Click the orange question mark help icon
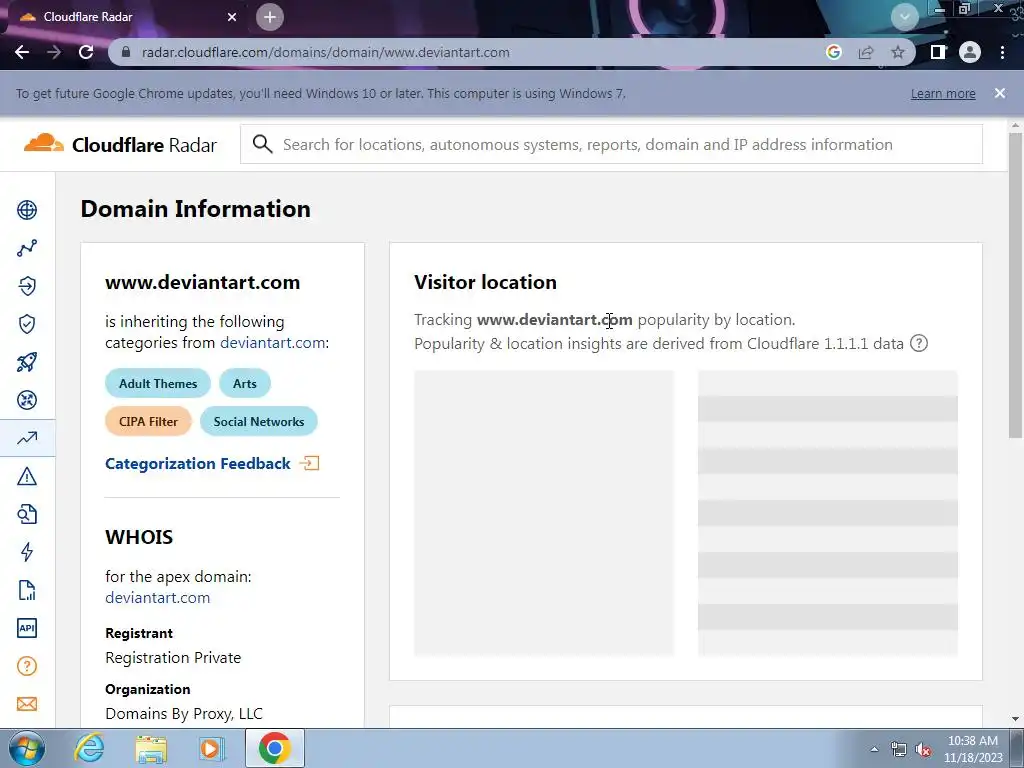This screenshot has width=1024, height=768. coord(27,666)
